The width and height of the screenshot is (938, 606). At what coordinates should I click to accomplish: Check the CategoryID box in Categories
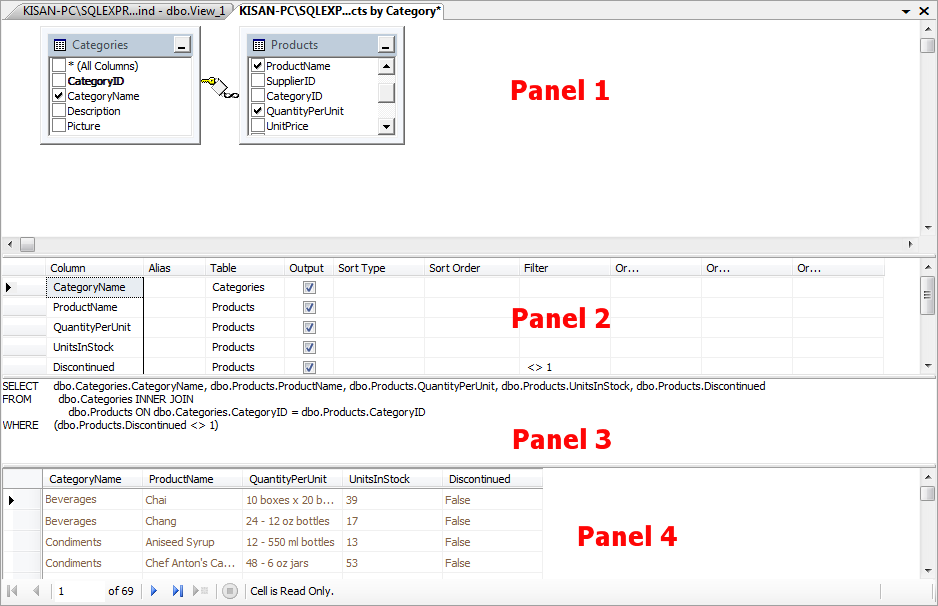(x=59, y=80)
